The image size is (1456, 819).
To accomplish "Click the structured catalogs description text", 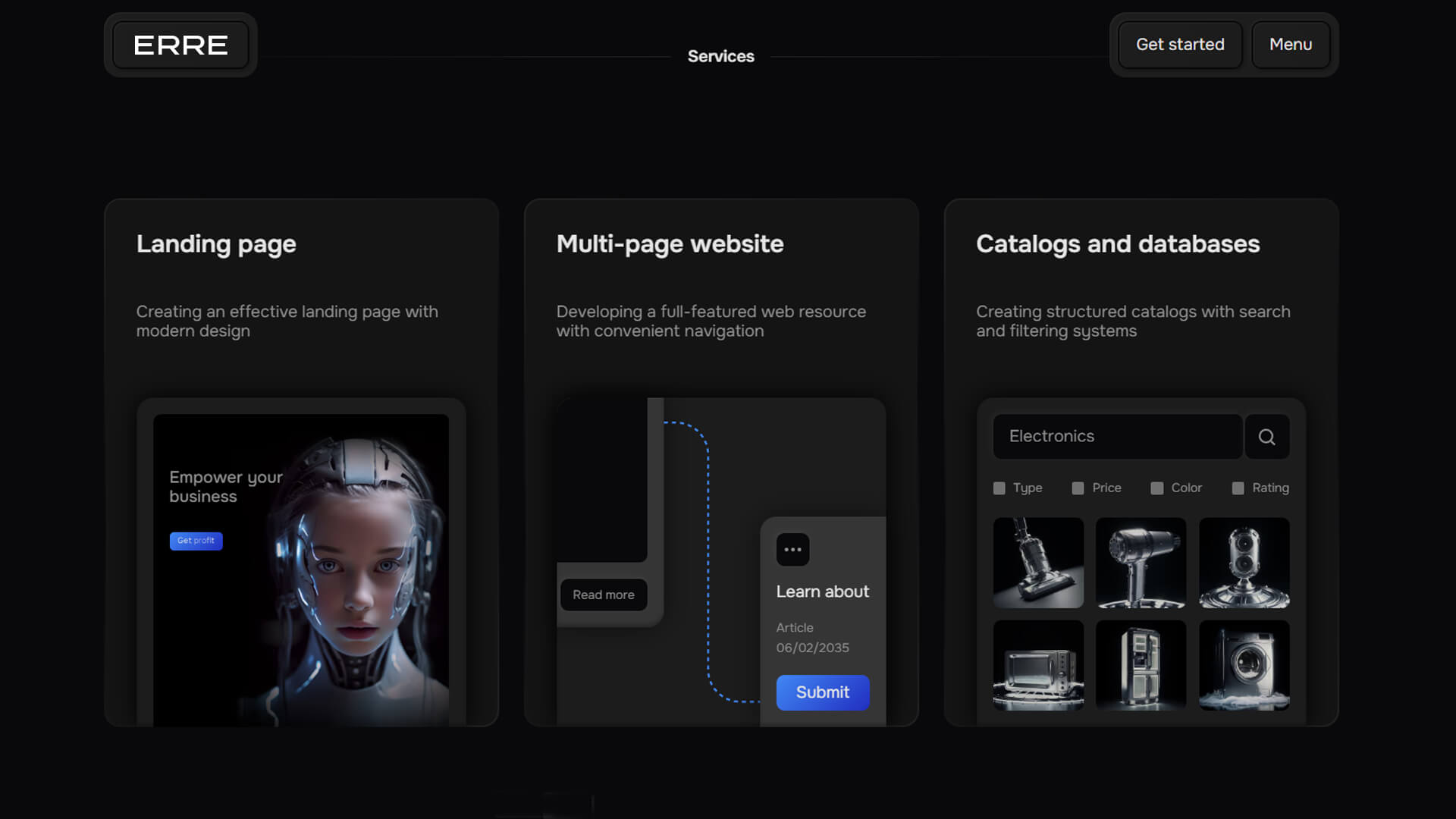I will click(1133, 322).
